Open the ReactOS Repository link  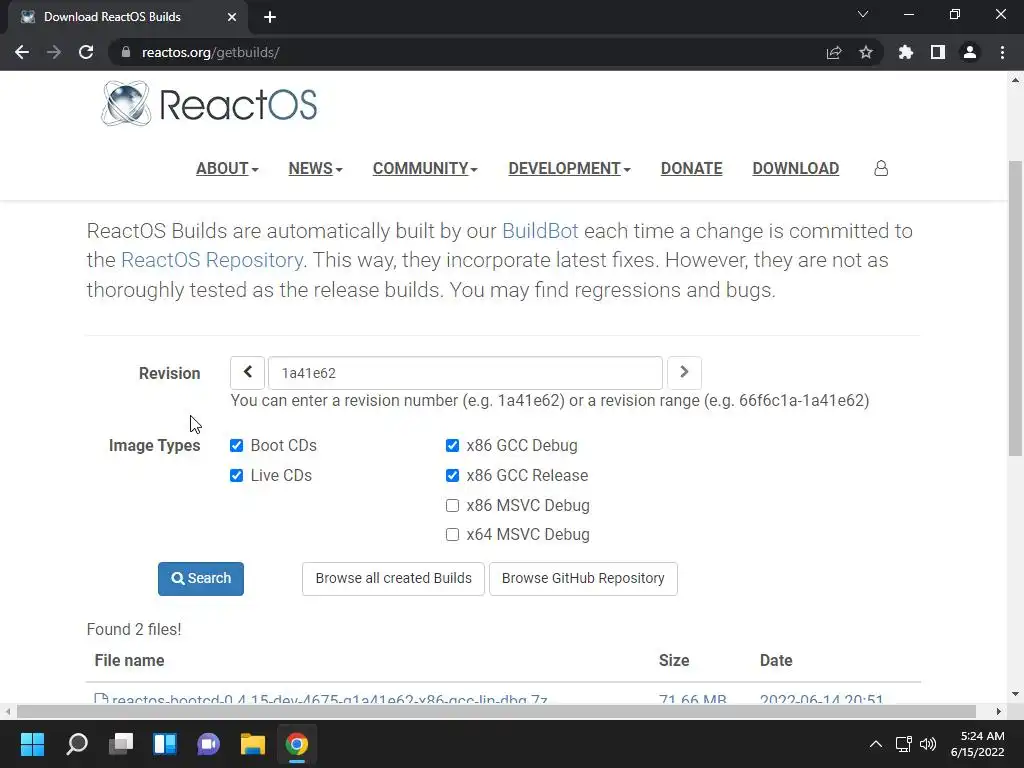pyautogui.click(x=212, y=260)
